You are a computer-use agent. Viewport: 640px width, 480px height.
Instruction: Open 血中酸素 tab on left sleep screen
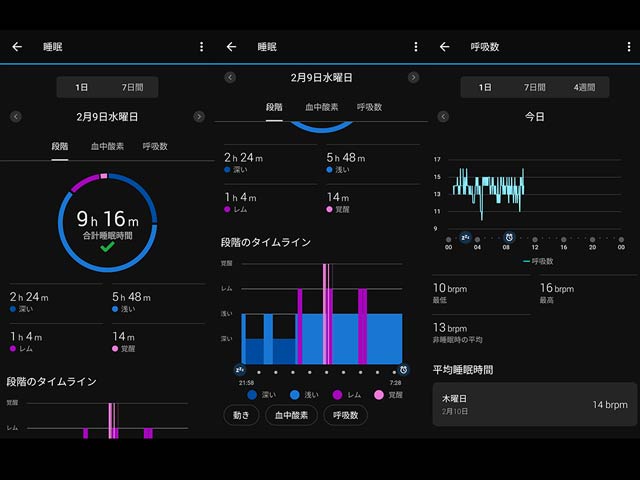pyautogui.click(x=107, y=147)
